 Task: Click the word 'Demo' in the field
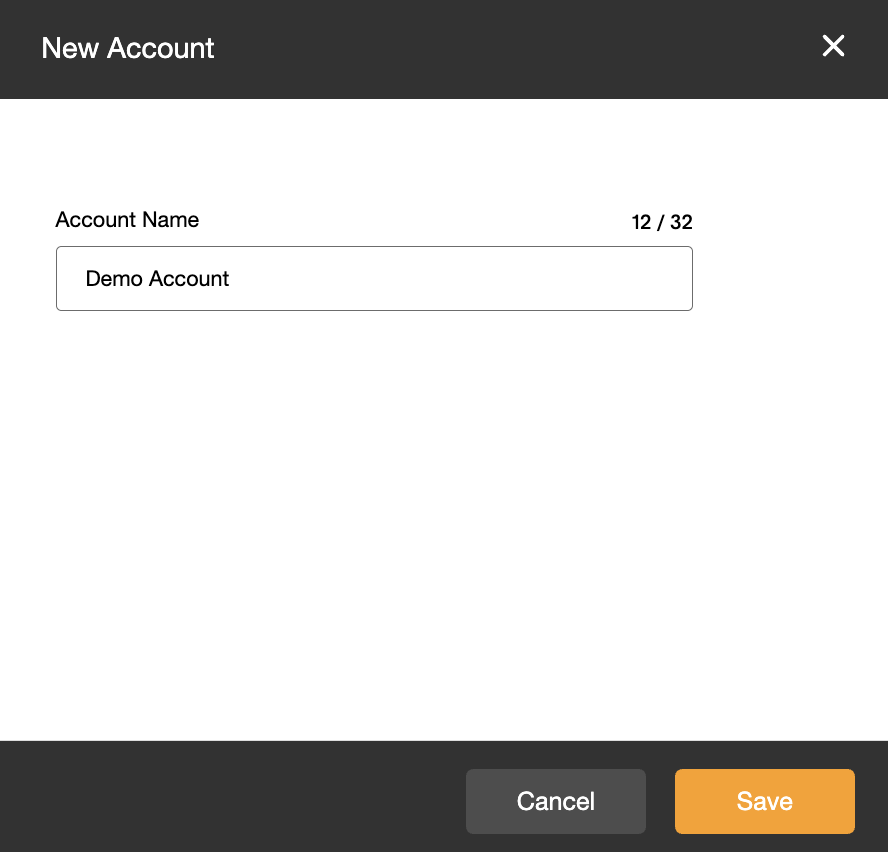coord(114,279)
